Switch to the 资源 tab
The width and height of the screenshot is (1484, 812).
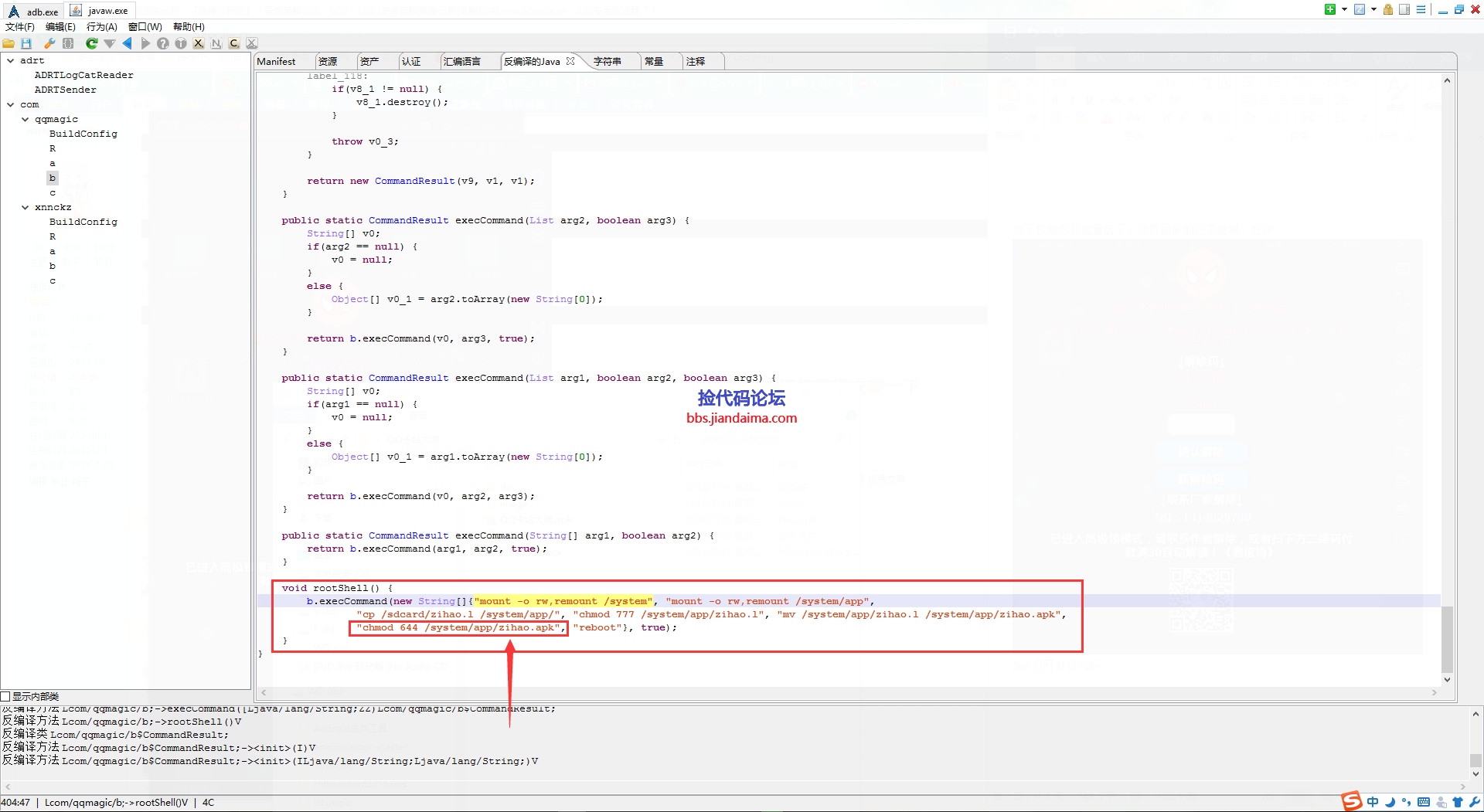[328, 61]
